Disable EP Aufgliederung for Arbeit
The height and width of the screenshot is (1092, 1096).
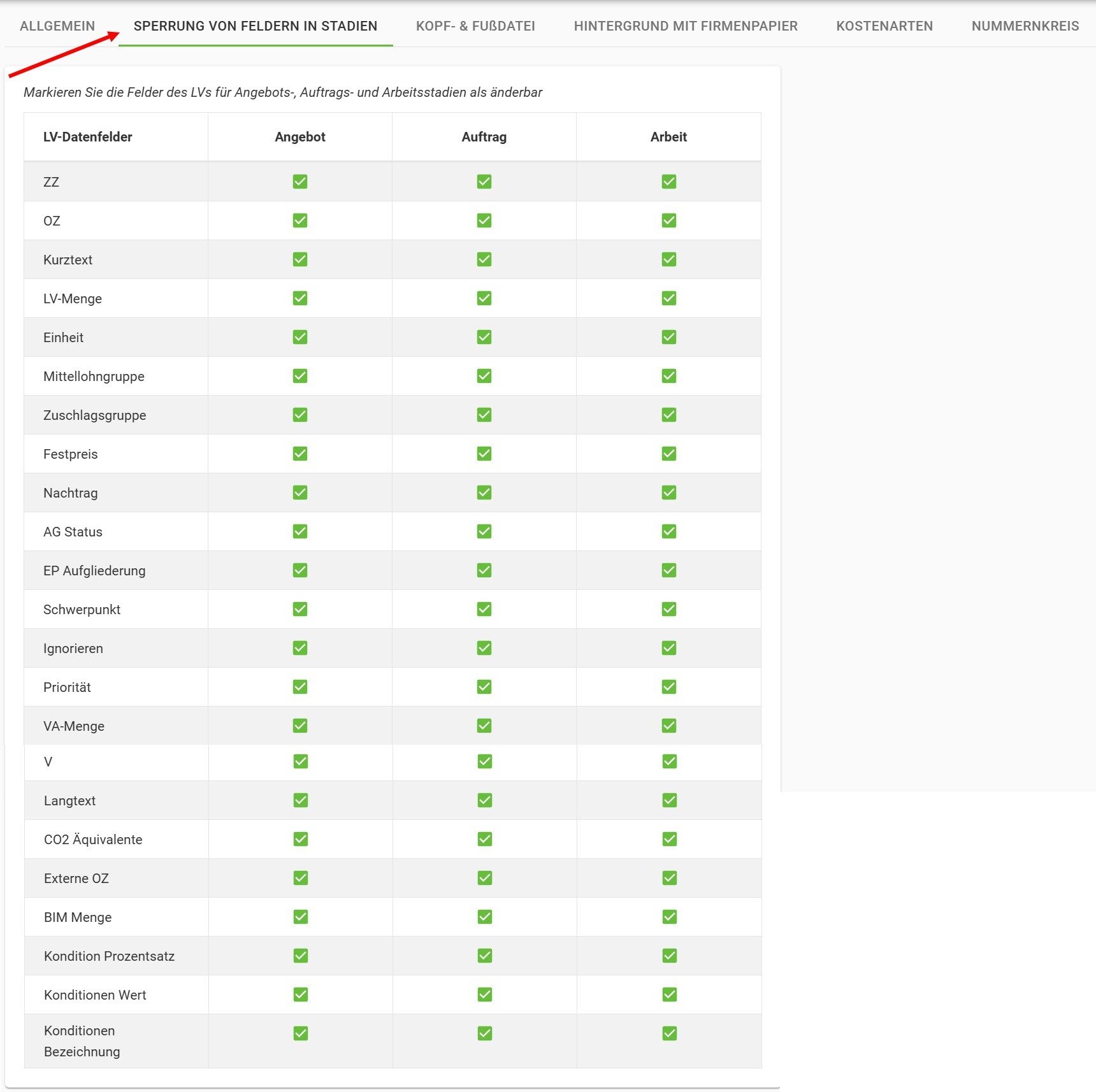click(669, 570)
